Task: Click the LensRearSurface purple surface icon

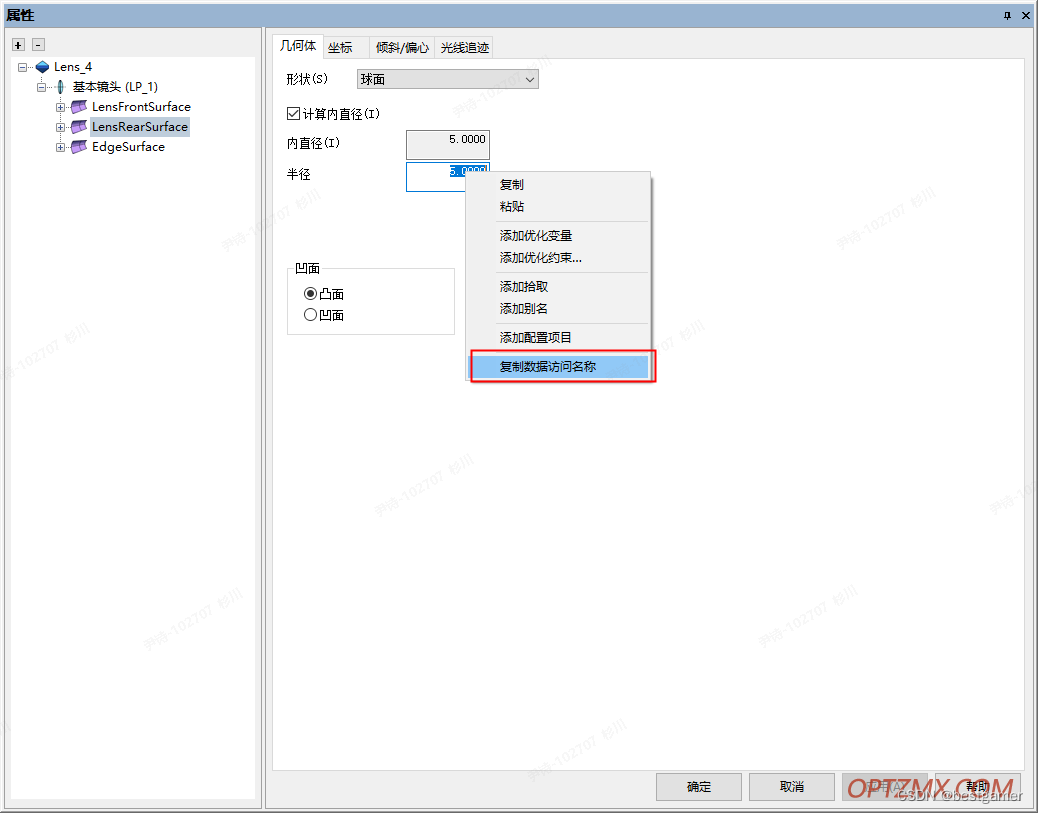Action: (78, 126)
